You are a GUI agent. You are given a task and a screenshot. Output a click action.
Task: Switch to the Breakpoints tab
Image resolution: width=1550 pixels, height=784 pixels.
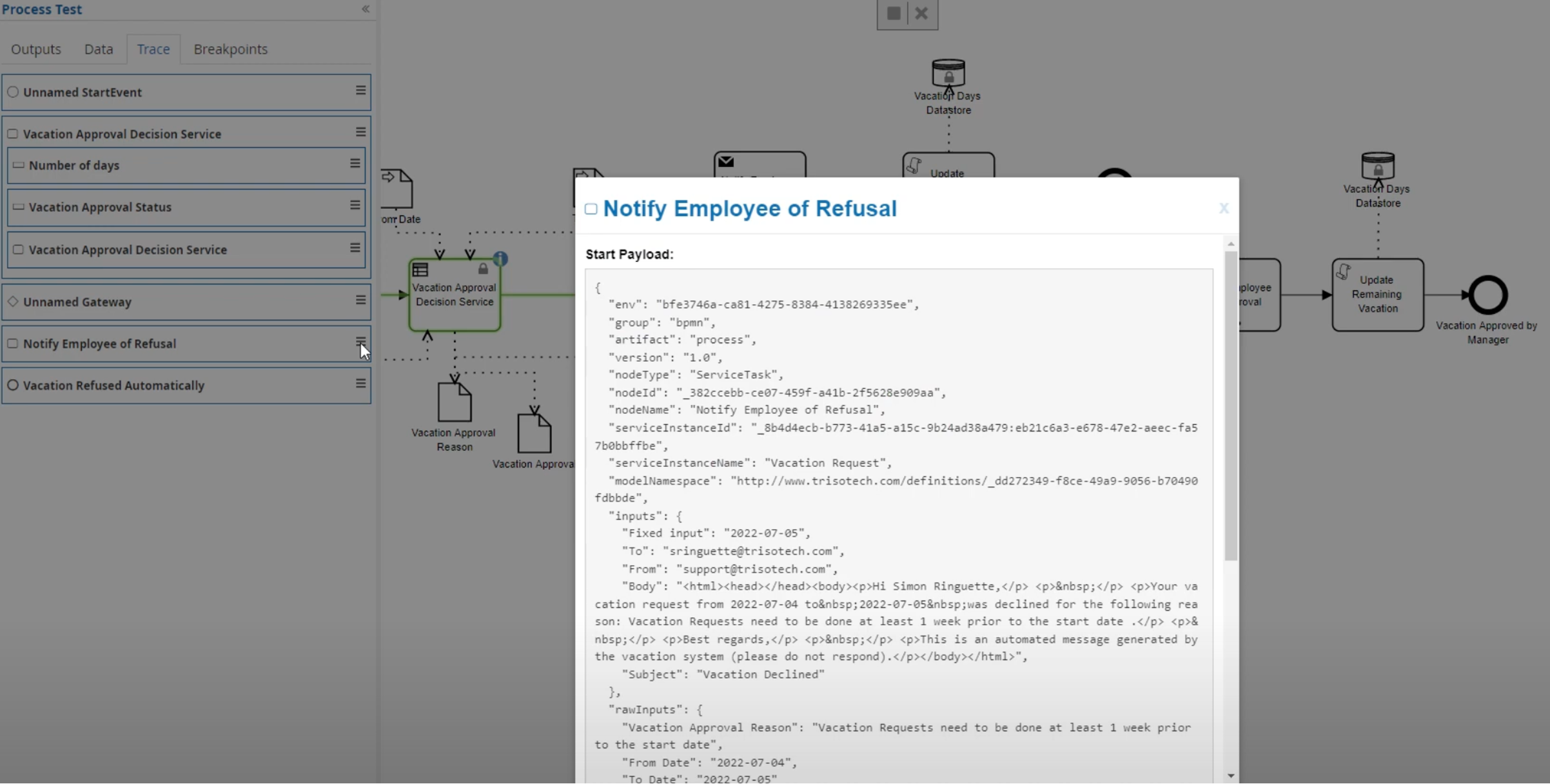[230, 49]
